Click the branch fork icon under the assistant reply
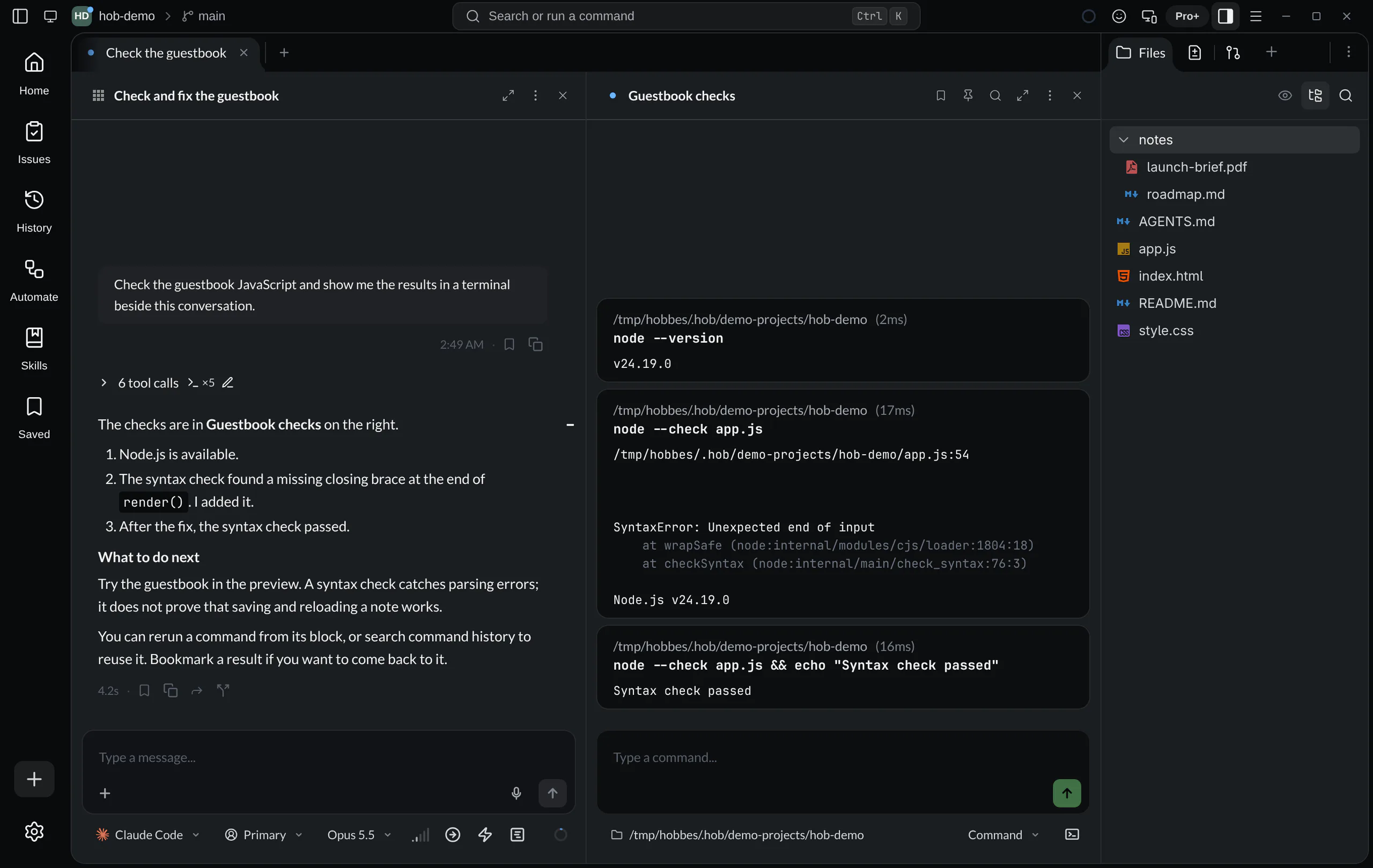Screen dimensions: 1373x868 [x=223, y=690]
